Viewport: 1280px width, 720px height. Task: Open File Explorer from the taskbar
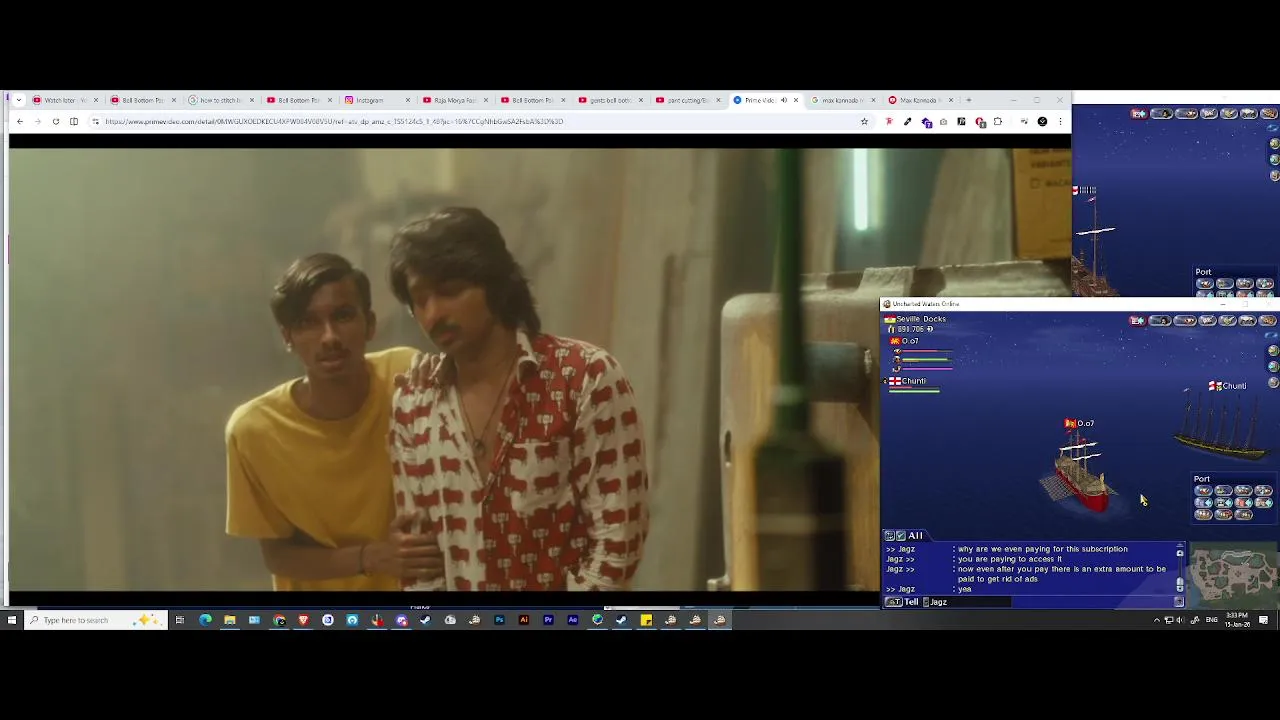[x=230, y=620]
